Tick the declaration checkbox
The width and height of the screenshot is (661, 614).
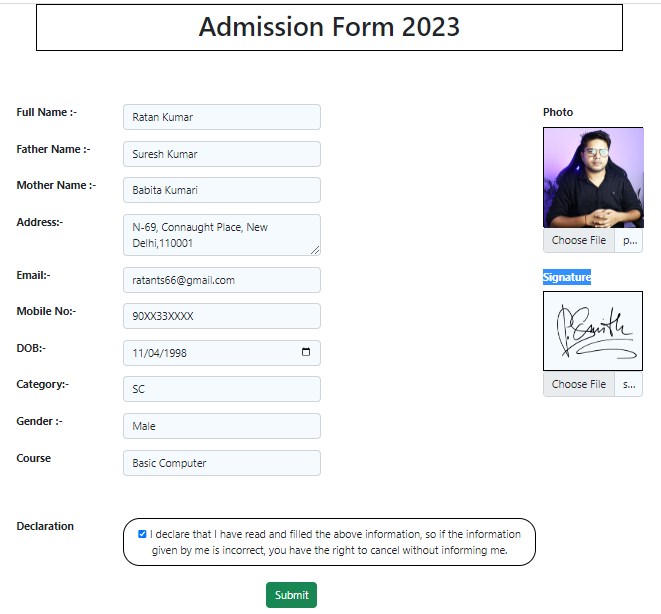(142, 534)
